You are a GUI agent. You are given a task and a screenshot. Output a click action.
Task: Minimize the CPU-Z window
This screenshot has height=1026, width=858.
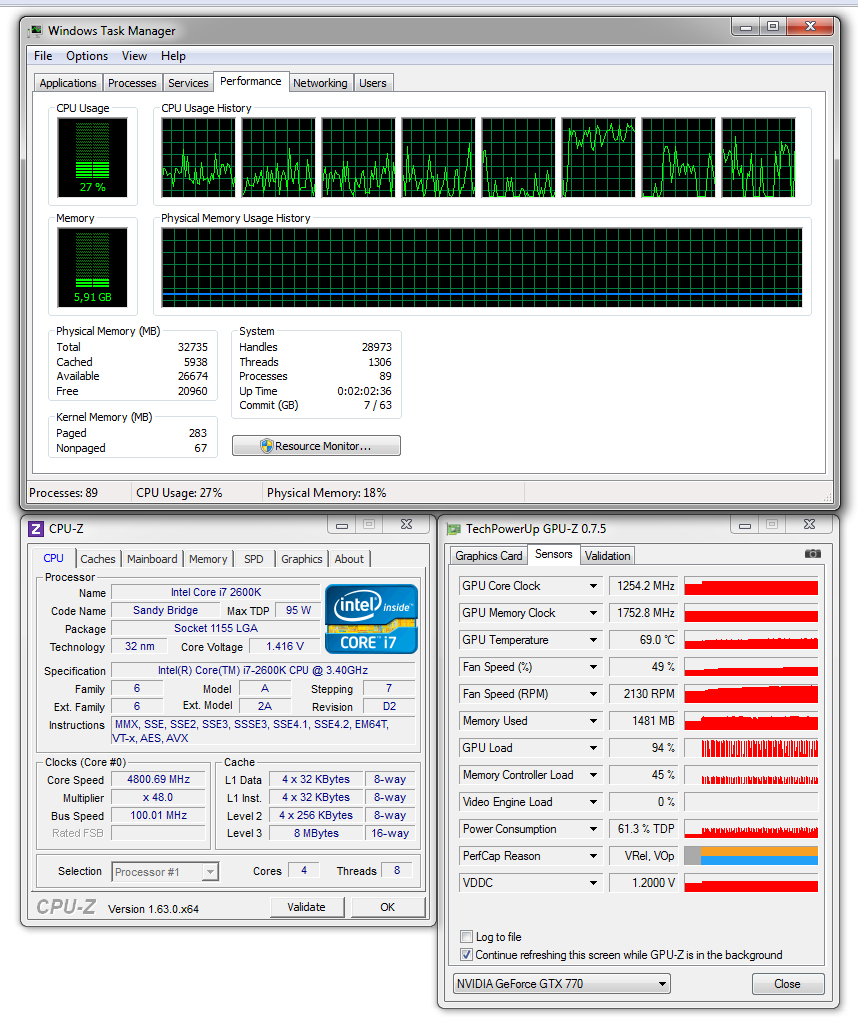342,525
